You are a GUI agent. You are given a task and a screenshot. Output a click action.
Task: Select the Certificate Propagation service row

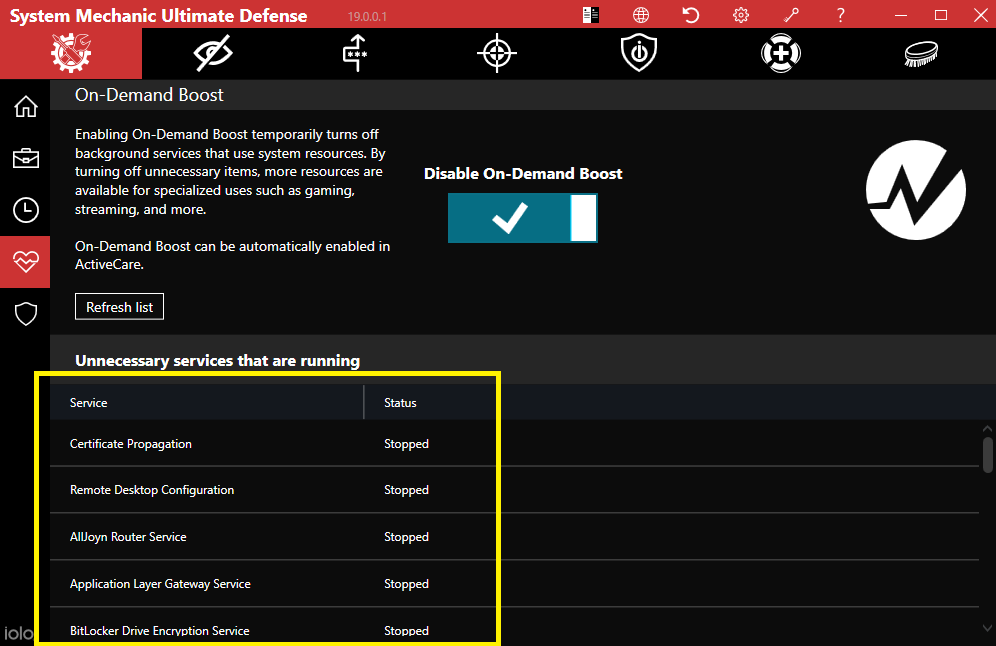pos(515,443)
